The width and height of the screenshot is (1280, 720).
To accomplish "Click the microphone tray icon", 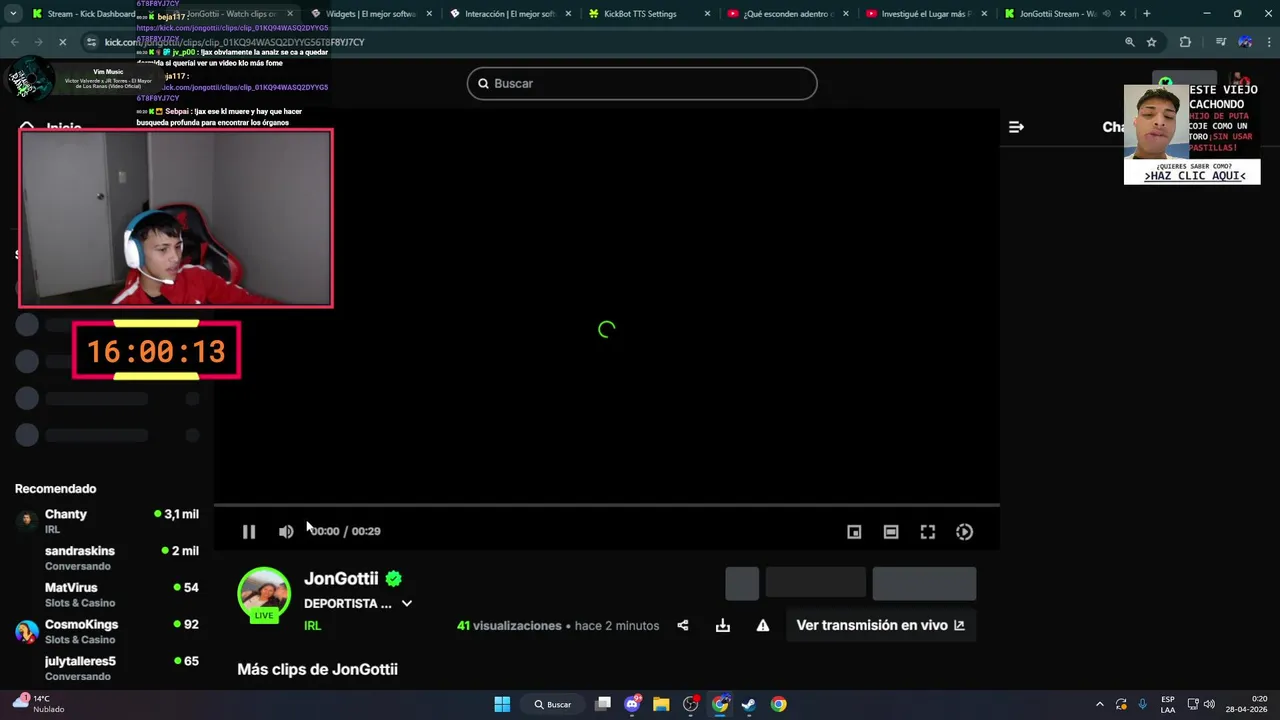I will 1142,704.
